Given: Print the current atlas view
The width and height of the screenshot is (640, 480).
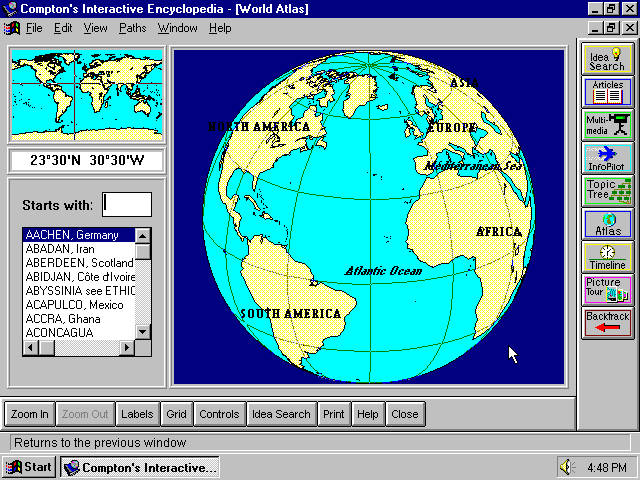Looking at the screenshot, I should point(334,414).
